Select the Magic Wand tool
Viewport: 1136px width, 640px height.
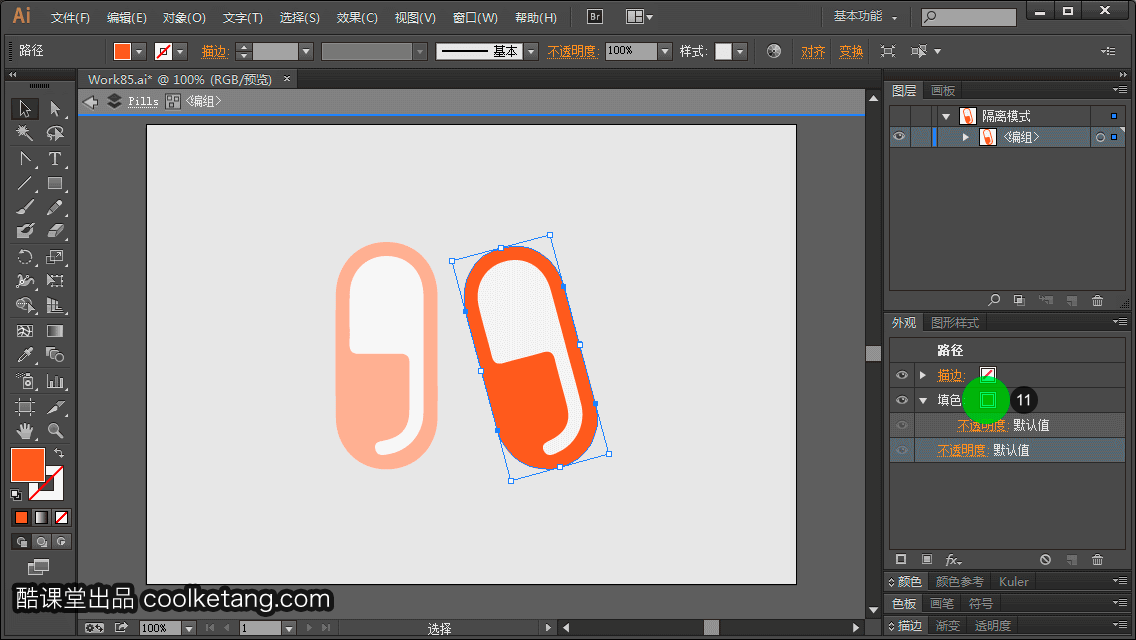click(25, 133)
